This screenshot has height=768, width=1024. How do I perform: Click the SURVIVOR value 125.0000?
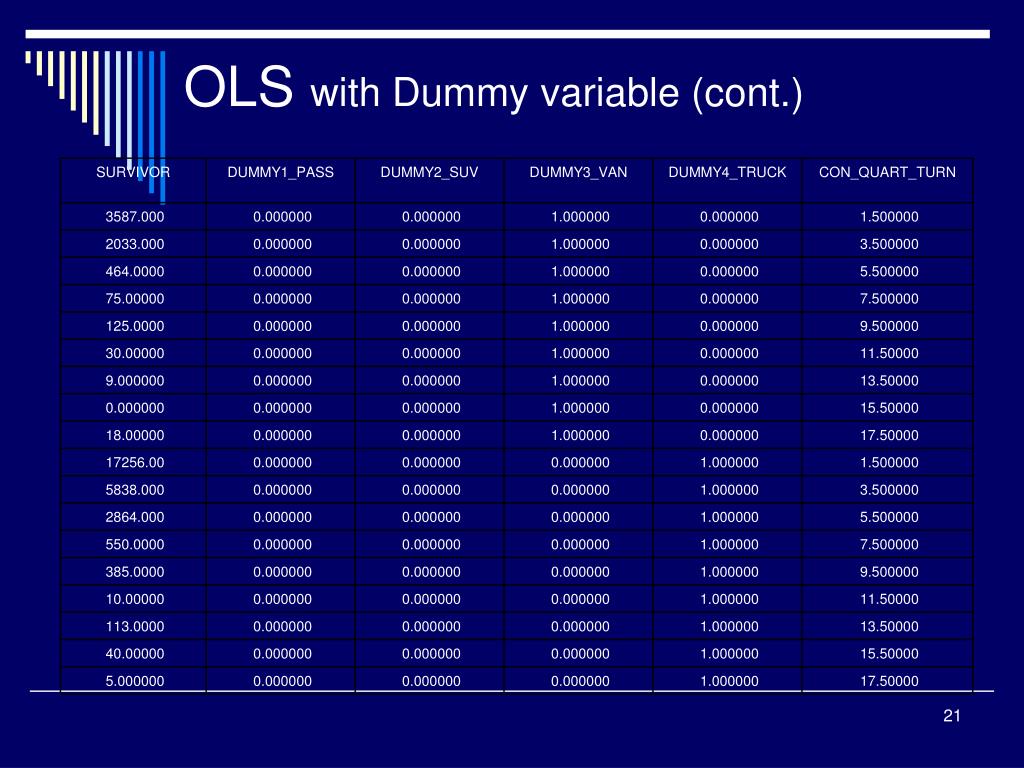pyautogui.click(x=135, y=327)
